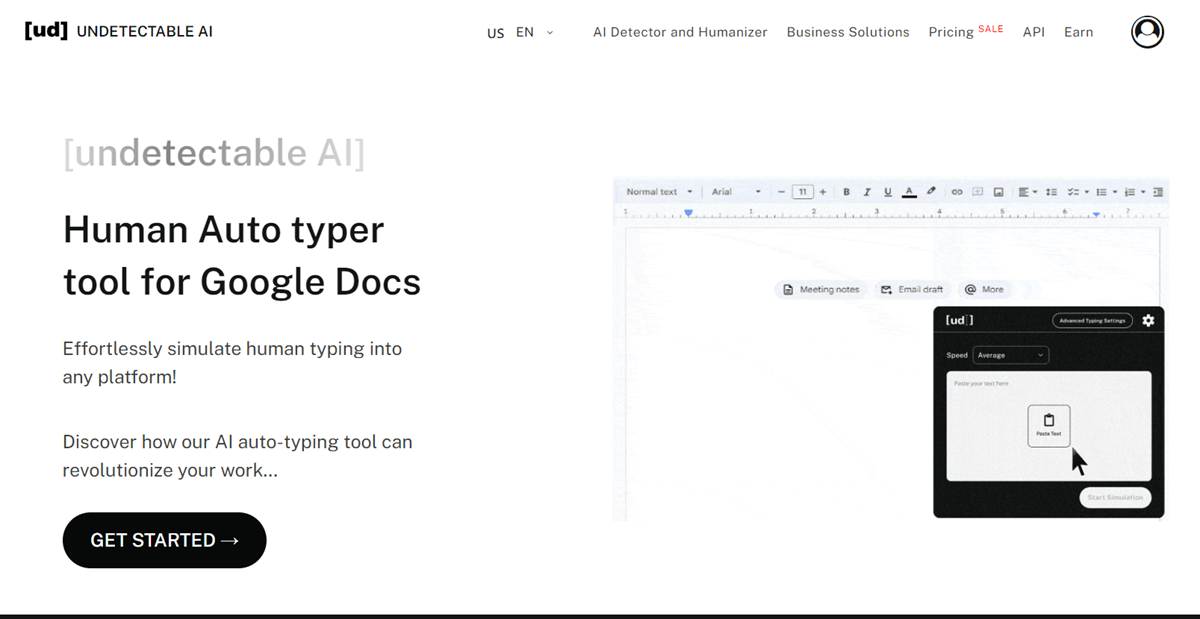Click the settings gear in the ud panel
This screenshot has width=1200, height=619.
[1148, 320]
